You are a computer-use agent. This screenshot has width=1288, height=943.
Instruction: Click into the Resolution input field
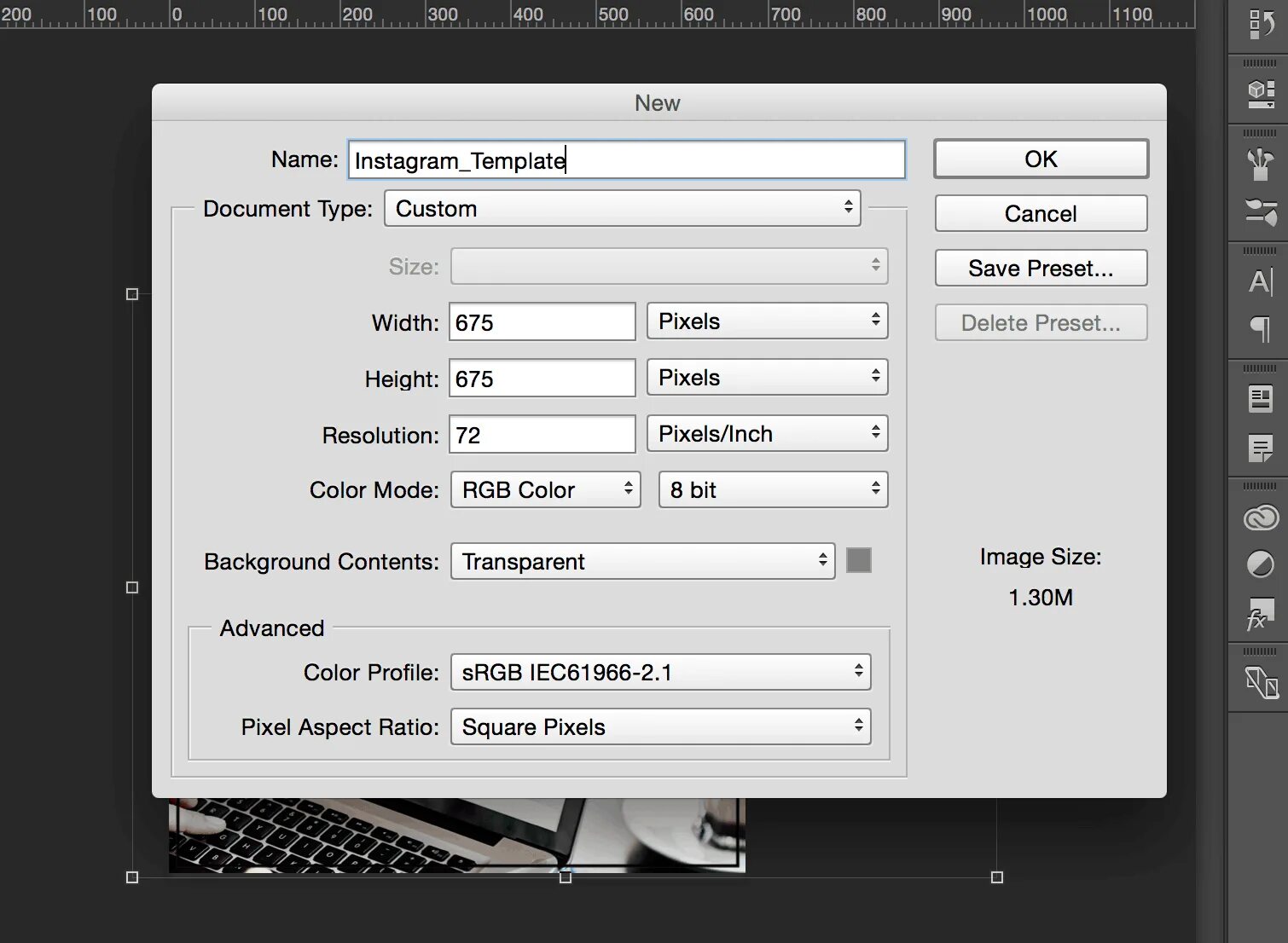click(542, 435)
